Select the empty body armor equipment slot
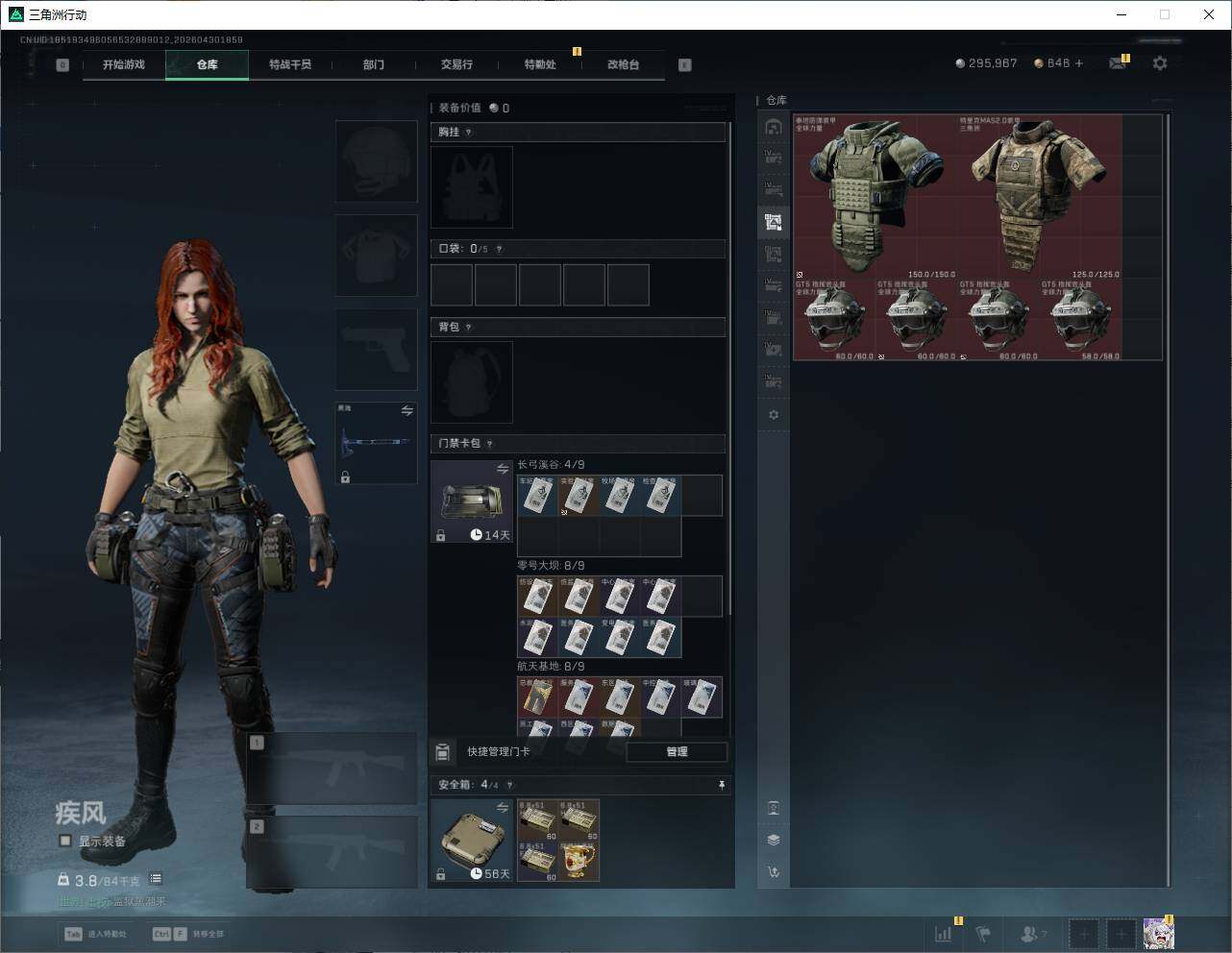Image resolution: width=1232 pixels, height=953 pixels. click(x=377, y=256)
